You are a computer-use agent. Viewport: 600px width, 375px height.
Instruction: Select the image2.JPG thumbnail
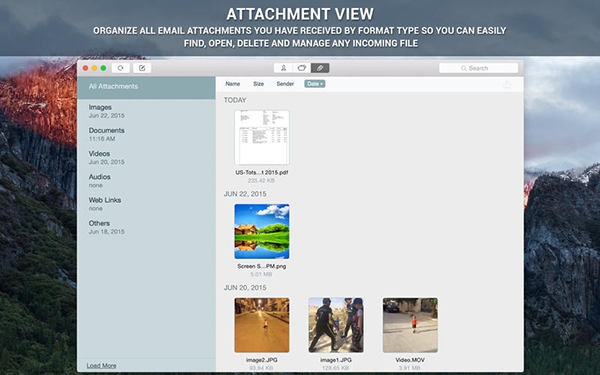(262, 325)
